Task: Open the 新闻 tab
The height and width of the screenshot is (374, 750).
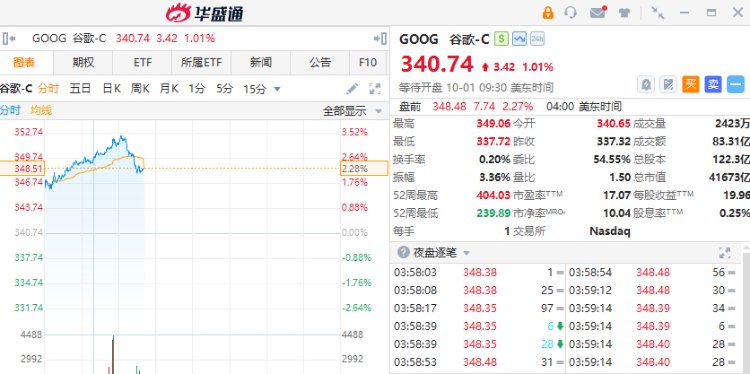Action: click(261, 62)
